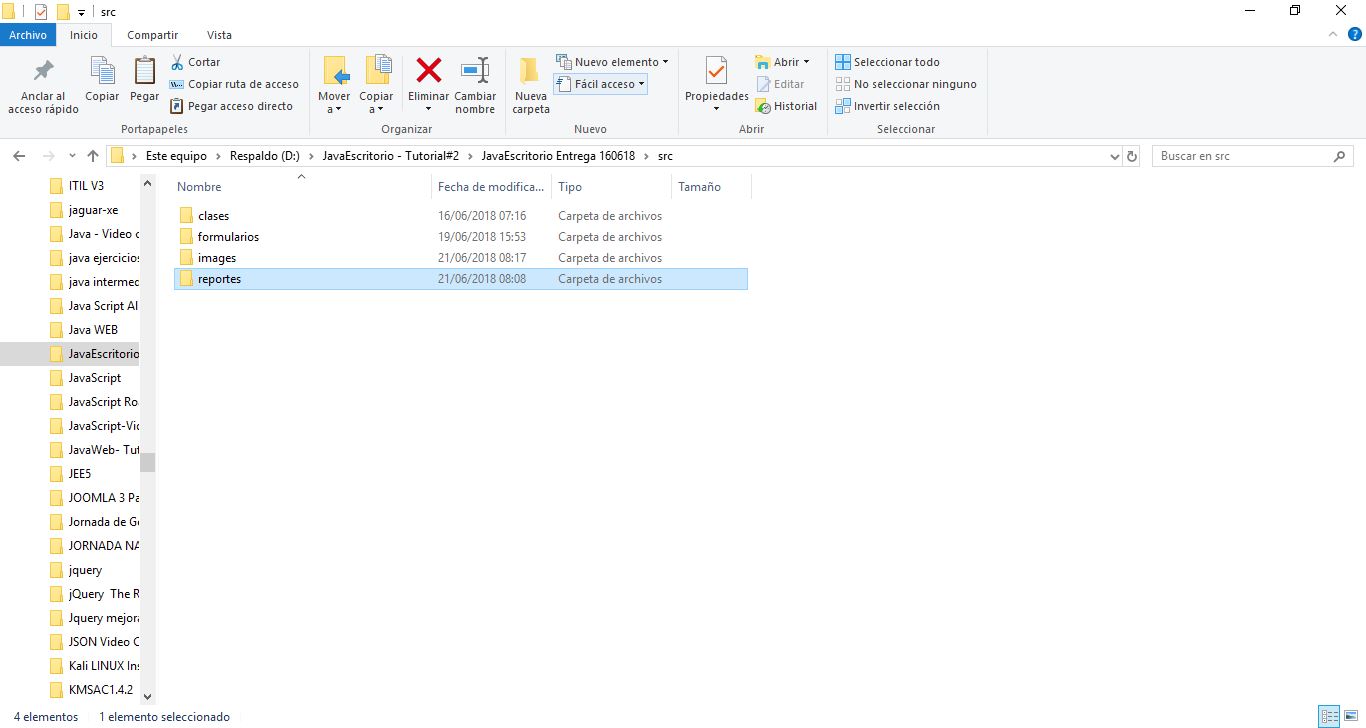Click No seleccionar ninguno
The height and width of the screenshot is (728, 1366).
pos(905,84)
